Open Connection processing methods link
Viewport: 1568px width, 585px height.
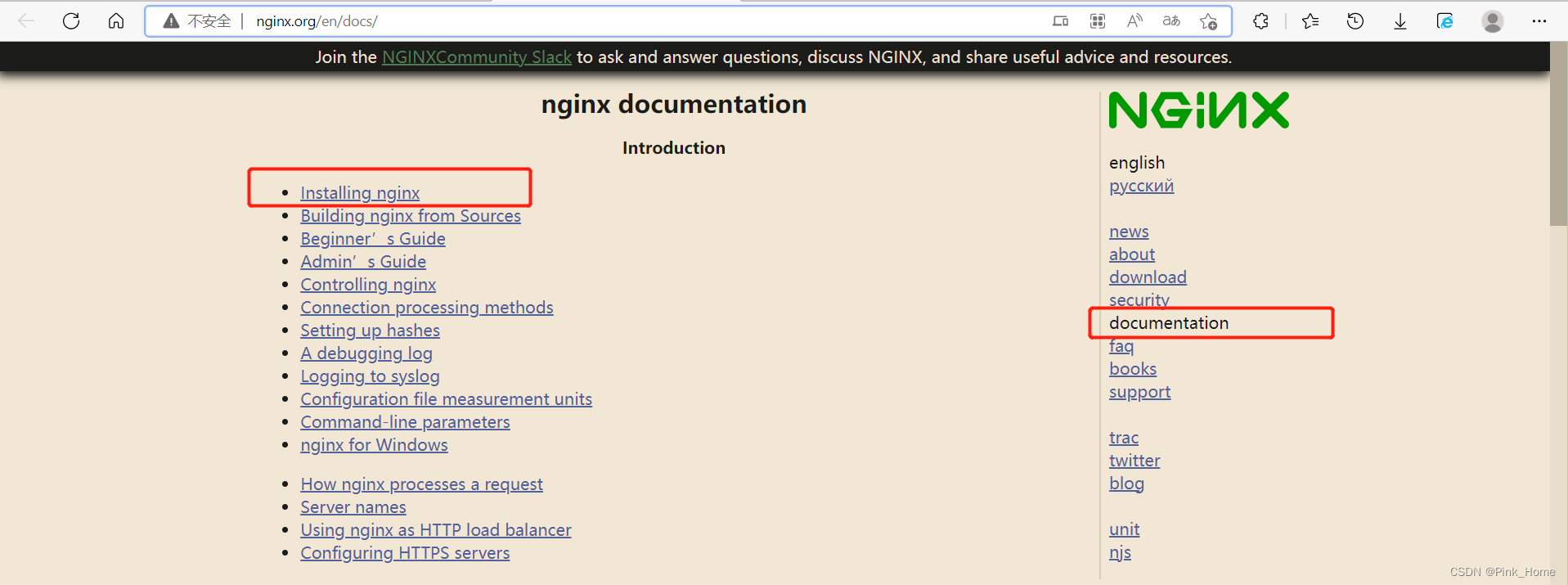tap(427, 308)
